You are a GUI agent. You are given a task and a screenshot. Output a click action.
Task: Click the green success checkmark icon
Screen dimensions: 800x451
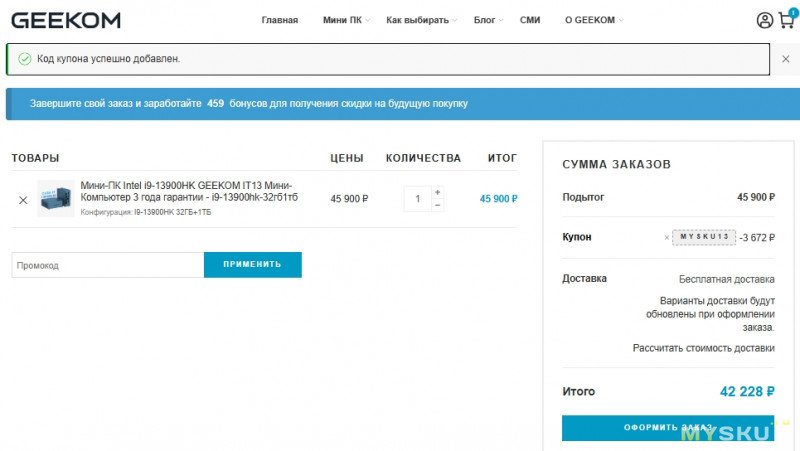pos(24,59)
